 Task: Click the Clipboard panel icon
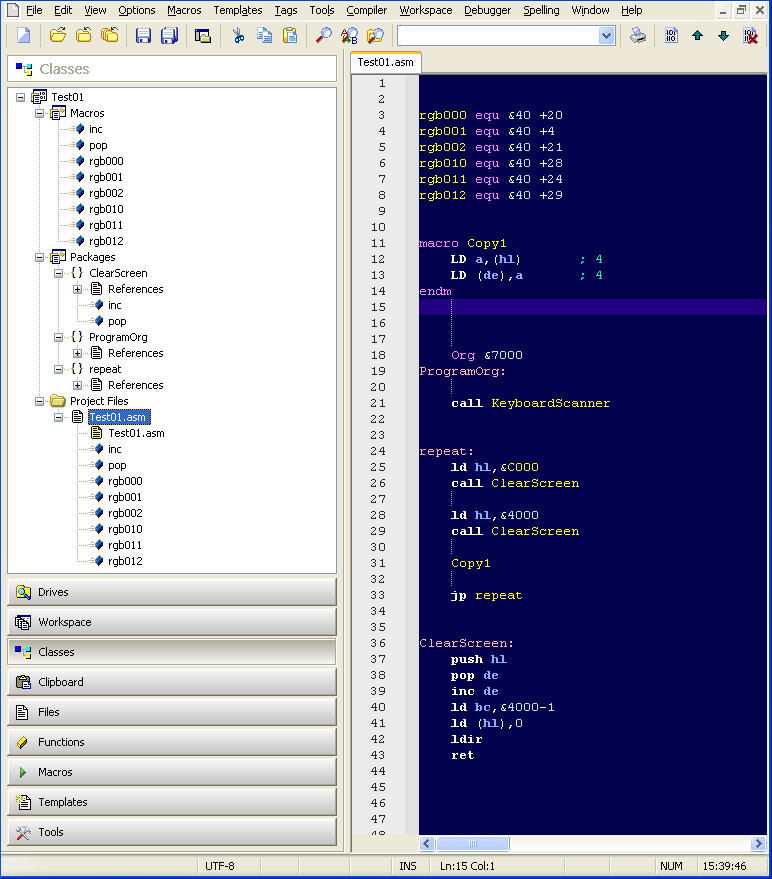click(23, 682)
